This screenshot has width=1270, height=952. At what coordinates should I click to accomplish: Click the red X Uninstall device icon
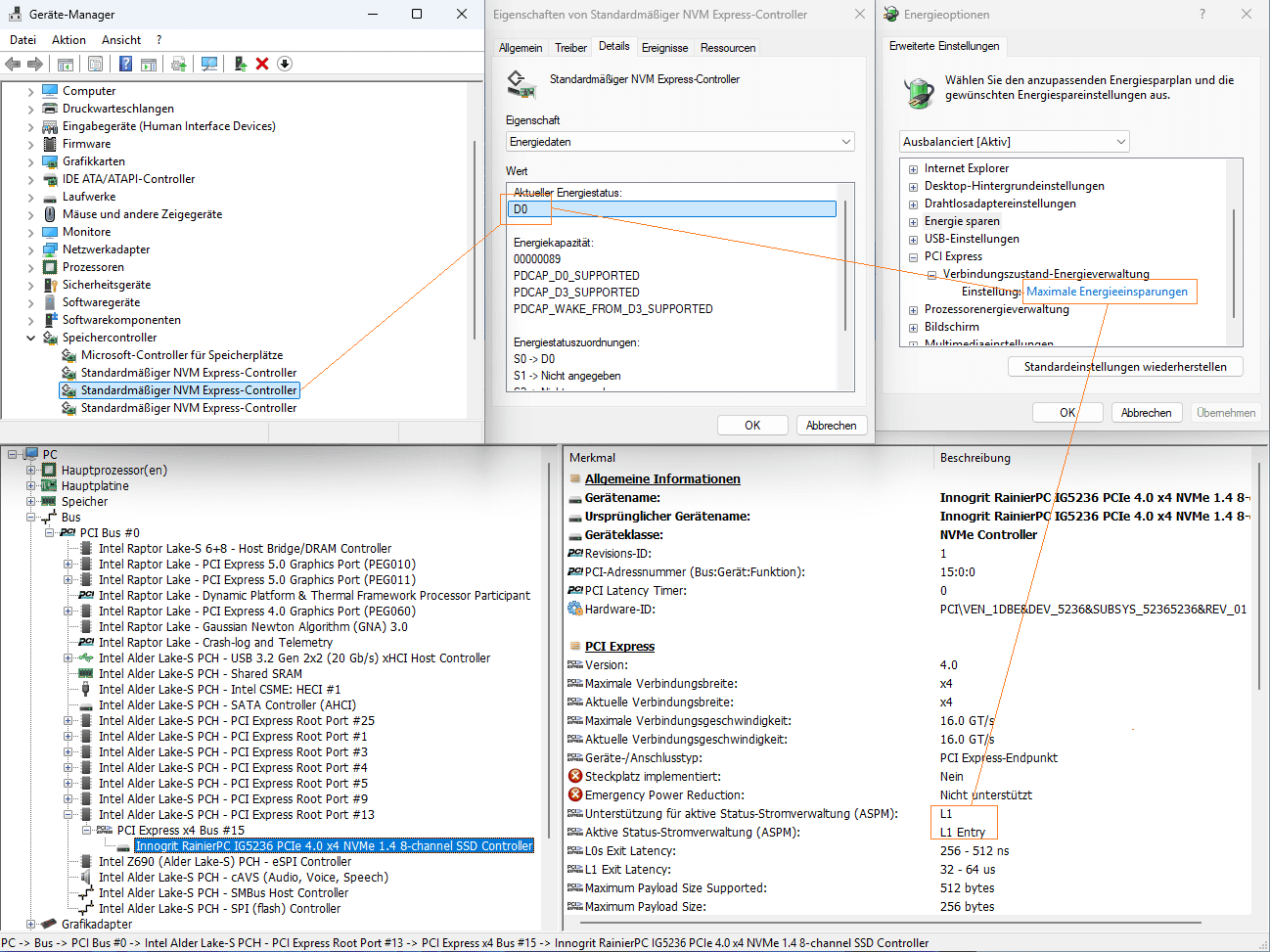[262, 64]
